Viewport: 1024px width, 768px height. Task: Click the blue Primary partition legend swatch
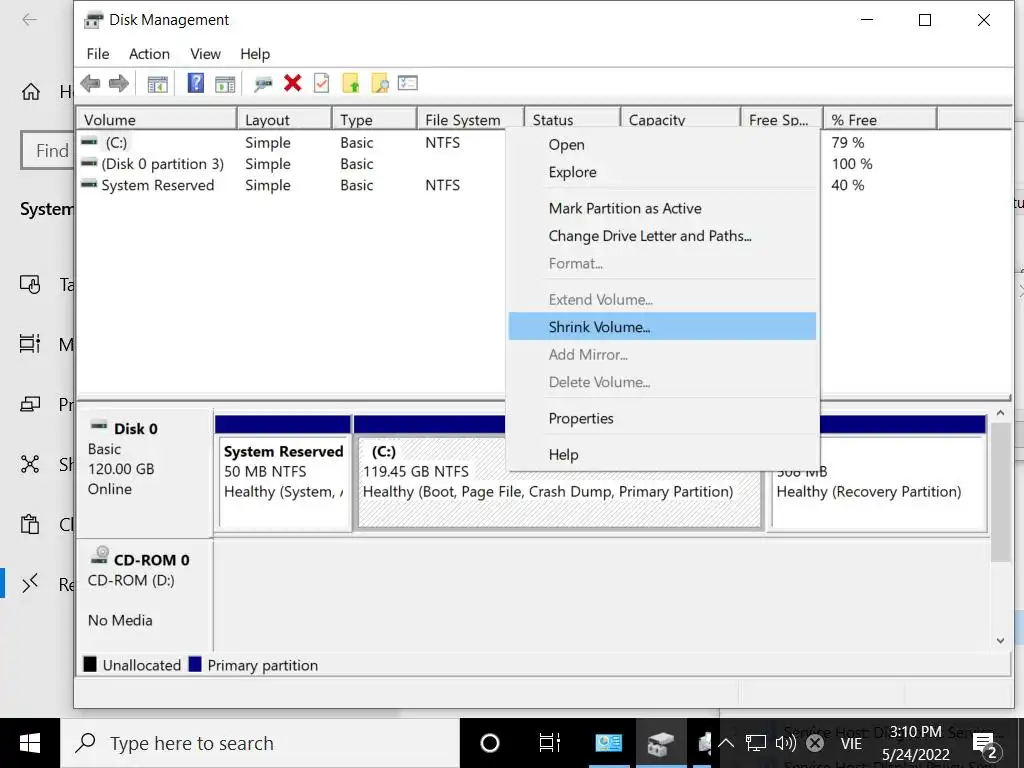coord(195,665)
